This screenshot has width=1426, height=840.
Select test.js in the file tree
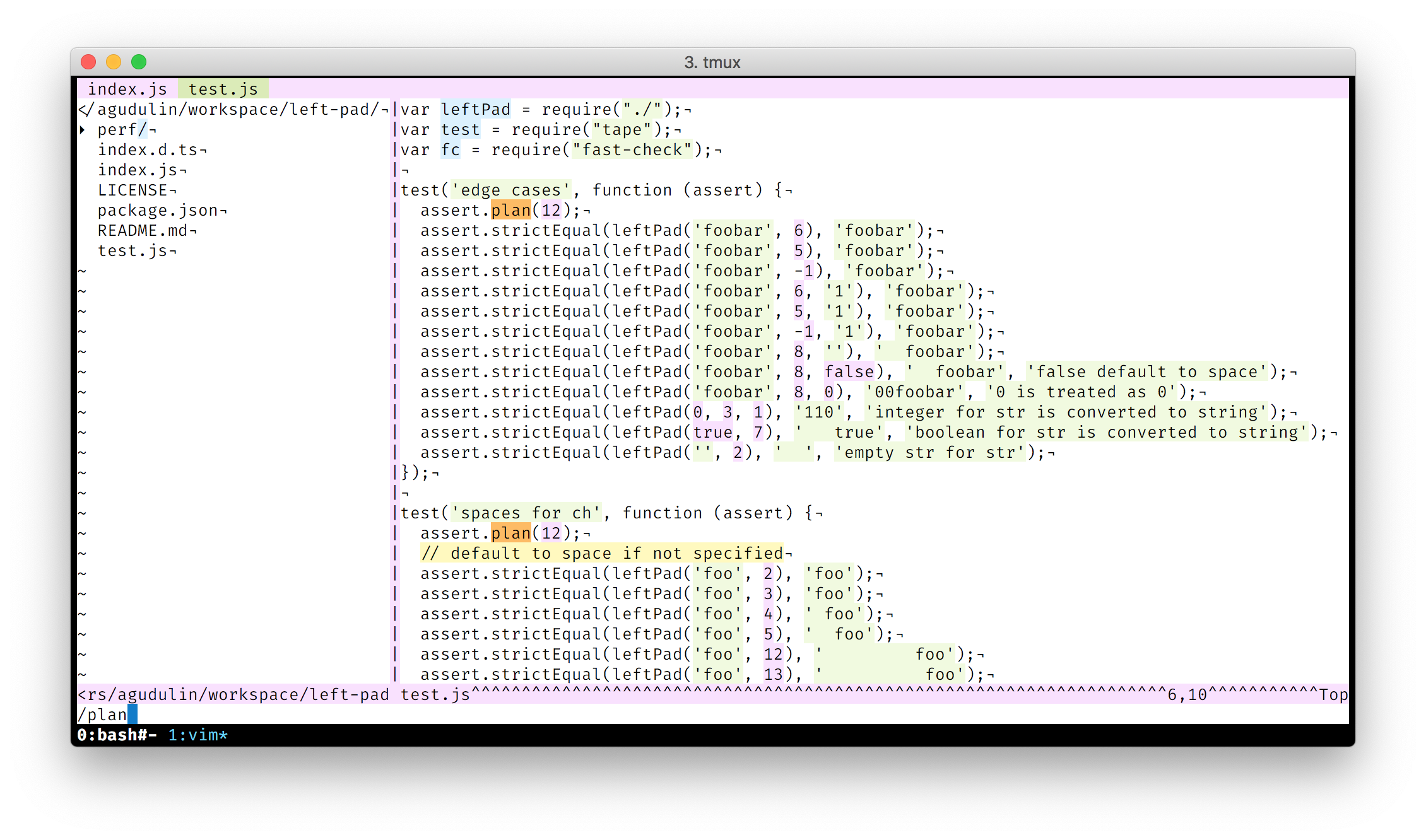click(x=133, y=251)
